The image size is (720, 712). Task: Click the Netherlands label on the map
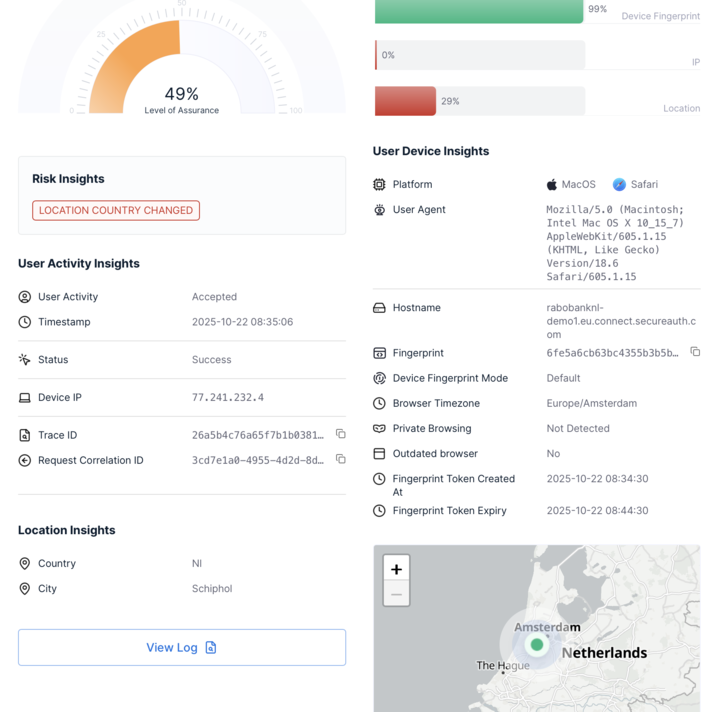tap(604, 653)
